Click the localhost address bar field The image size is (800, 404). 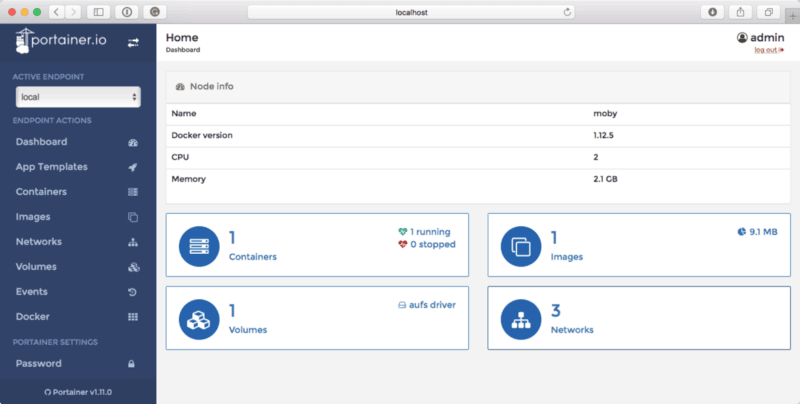410,12
